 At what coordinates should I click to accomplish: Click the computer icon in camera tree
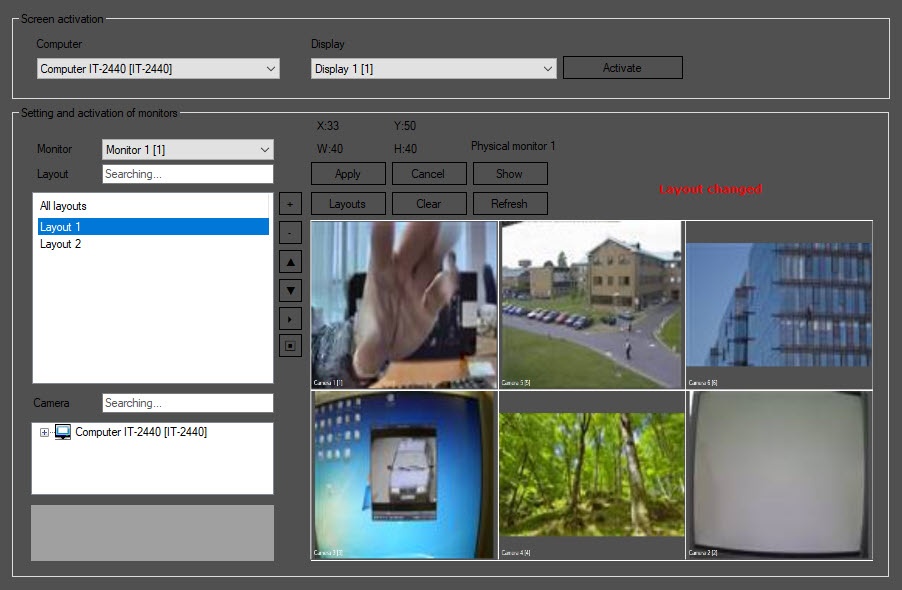pos(63,432)
